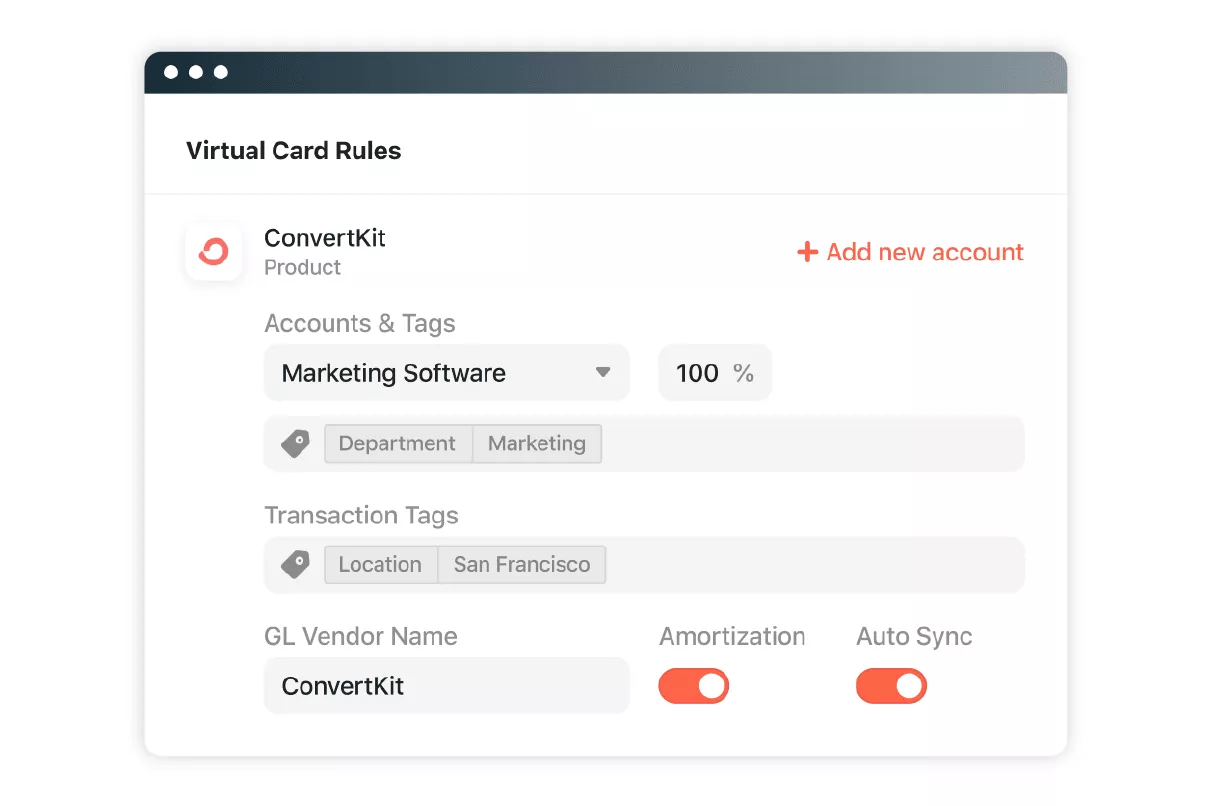
Task: Click the Virtual Card Rules heading
Action: (294, 151)
